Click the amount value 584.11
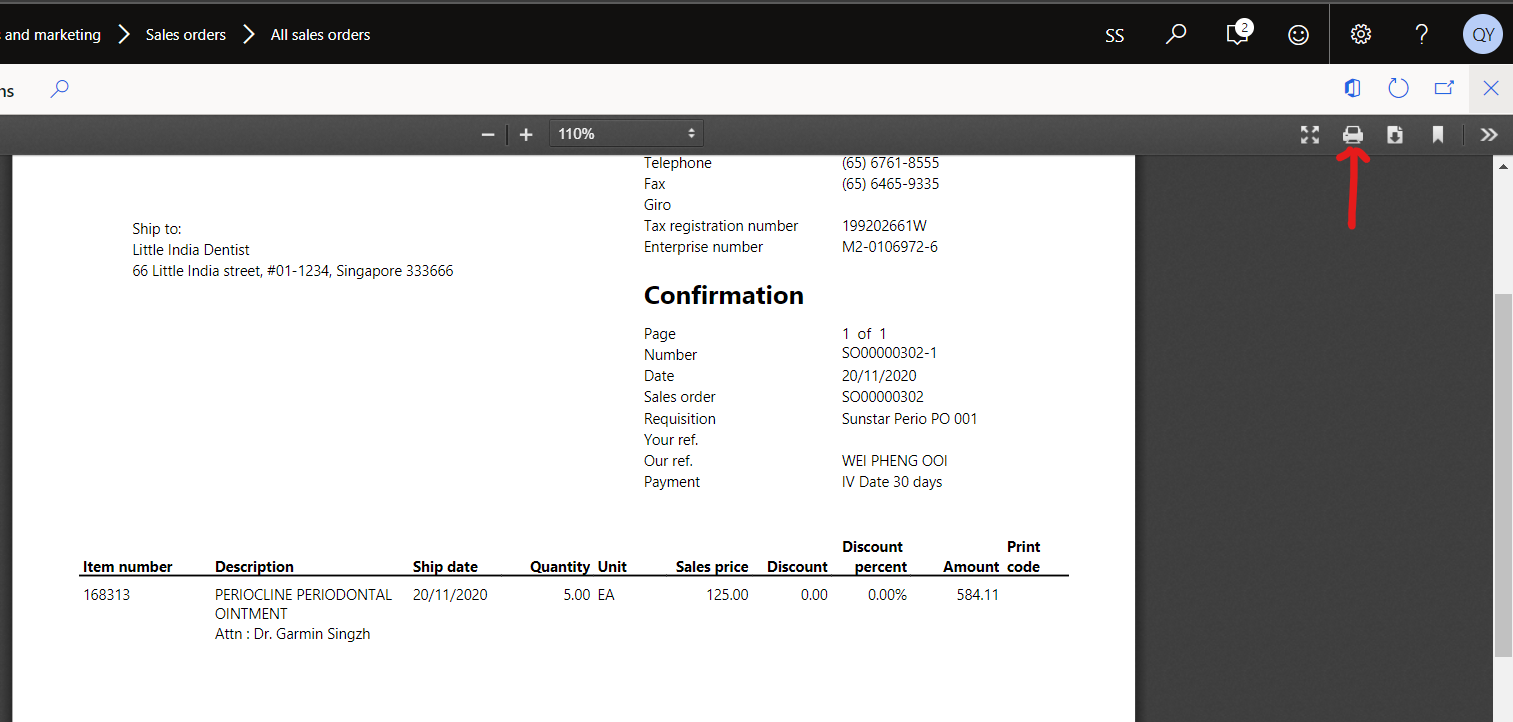 [977, 595]
